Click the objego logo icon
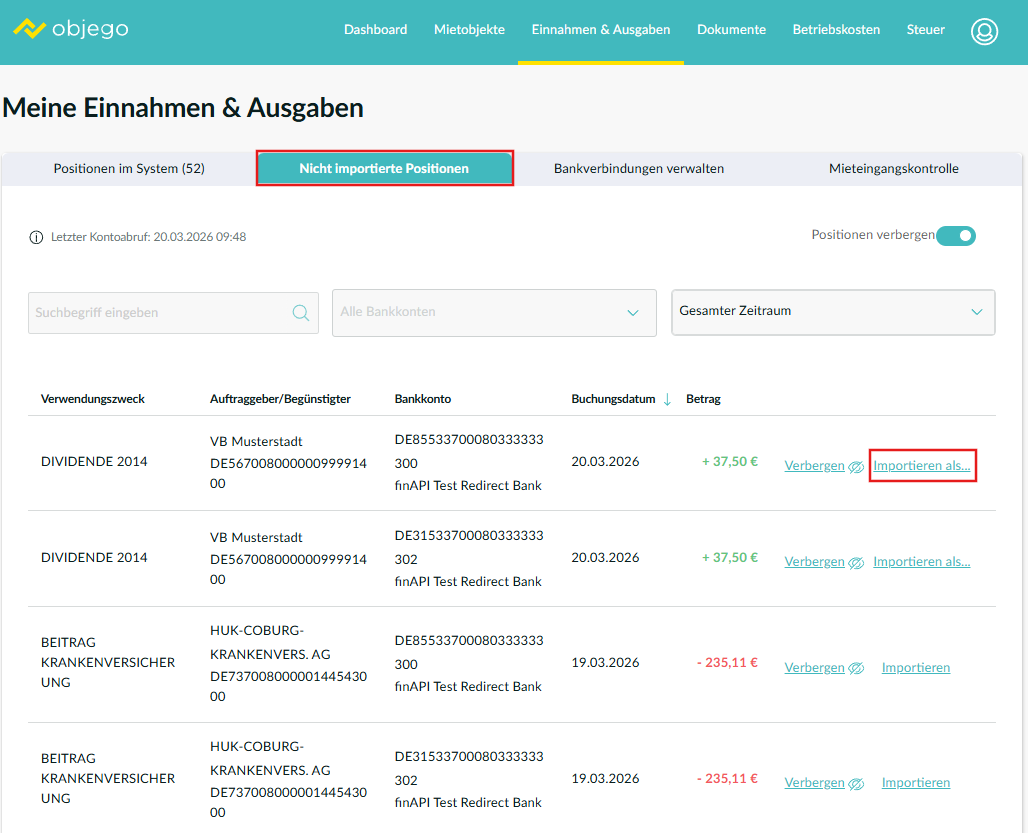The image size is (1028, 833). tap(30, 29)
